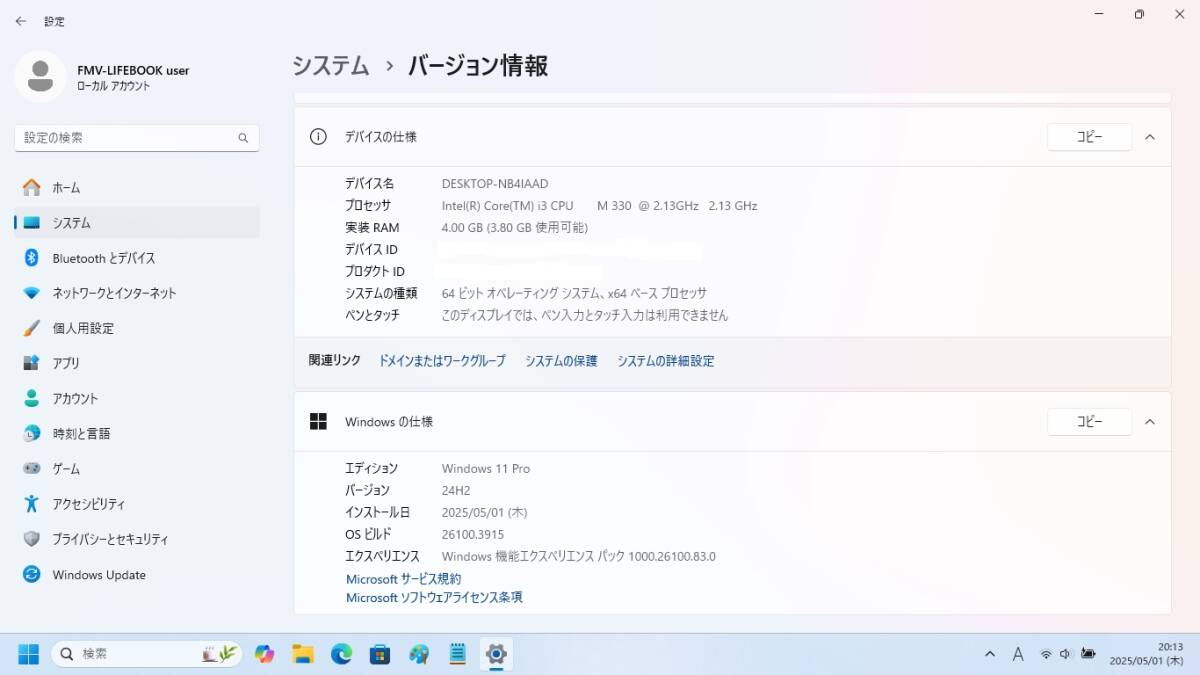Viewport: 1200px width, 675px height.
Task: Open Notepad from the taskbar
Action: click(x=457, y=654)
